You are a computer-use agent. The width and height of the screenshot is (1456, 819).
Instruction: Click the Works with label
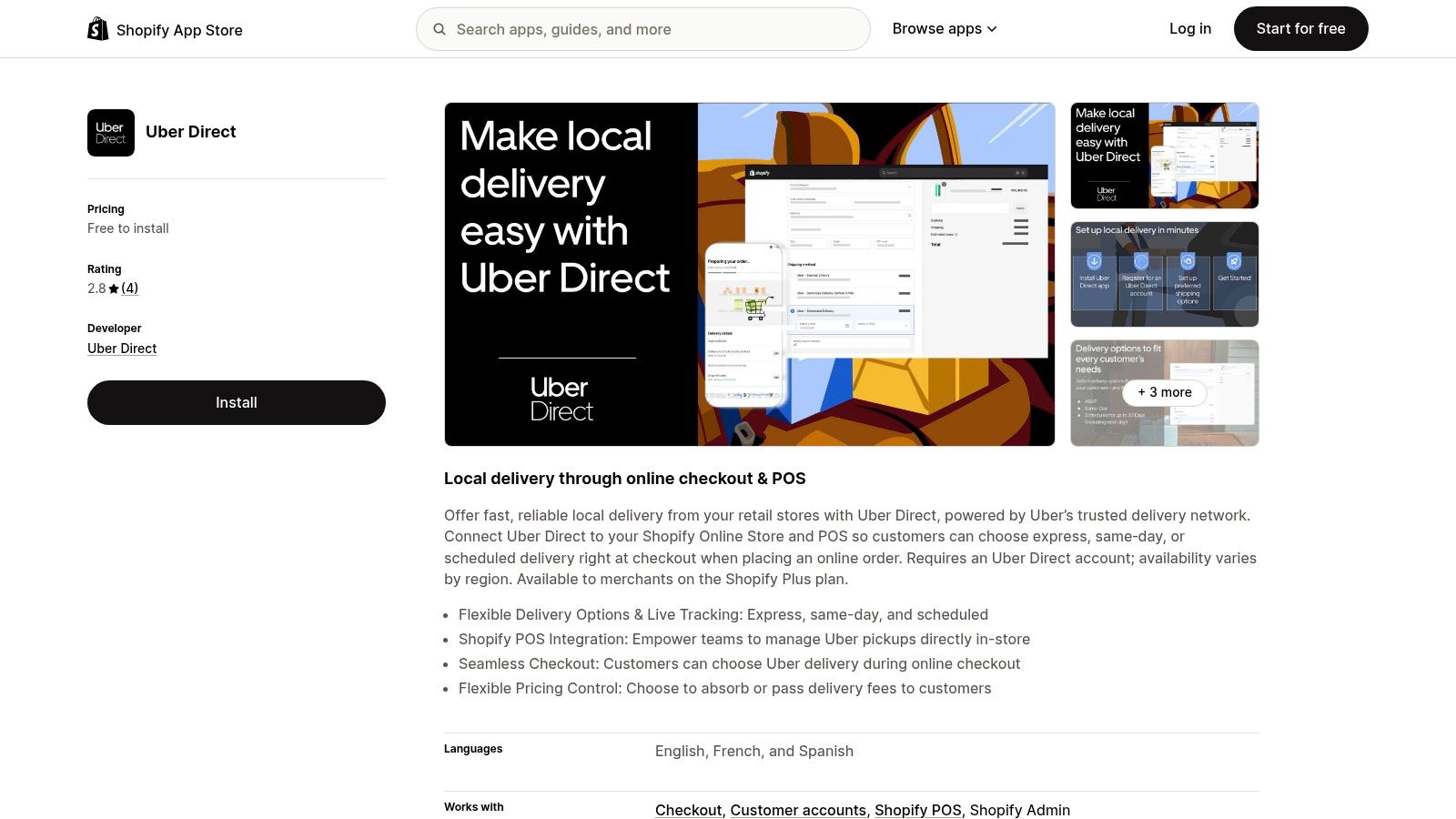pos(474,807)
